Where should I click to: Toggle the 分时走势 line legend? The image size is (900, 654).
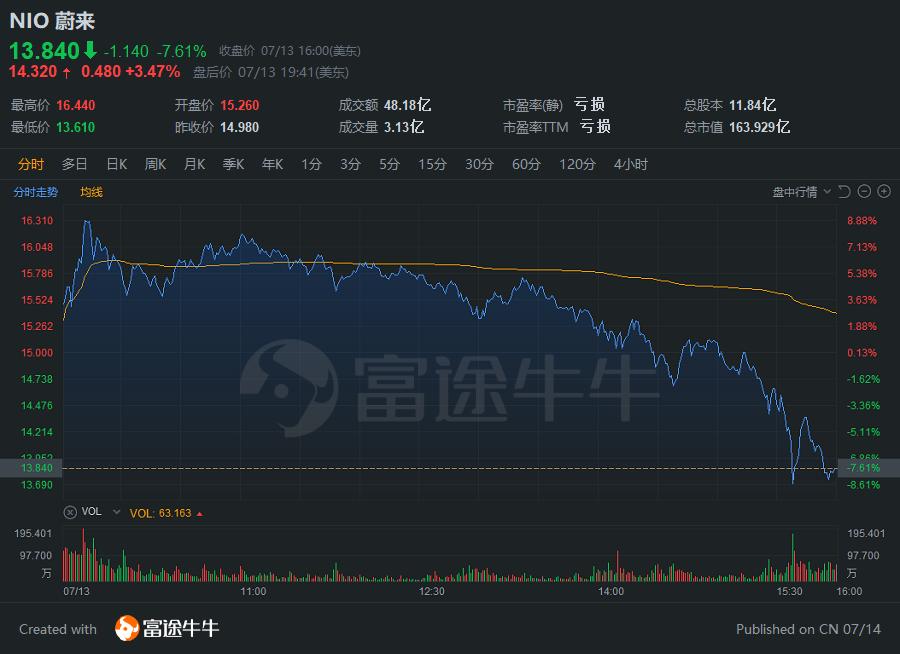click(x=36, y=192)
